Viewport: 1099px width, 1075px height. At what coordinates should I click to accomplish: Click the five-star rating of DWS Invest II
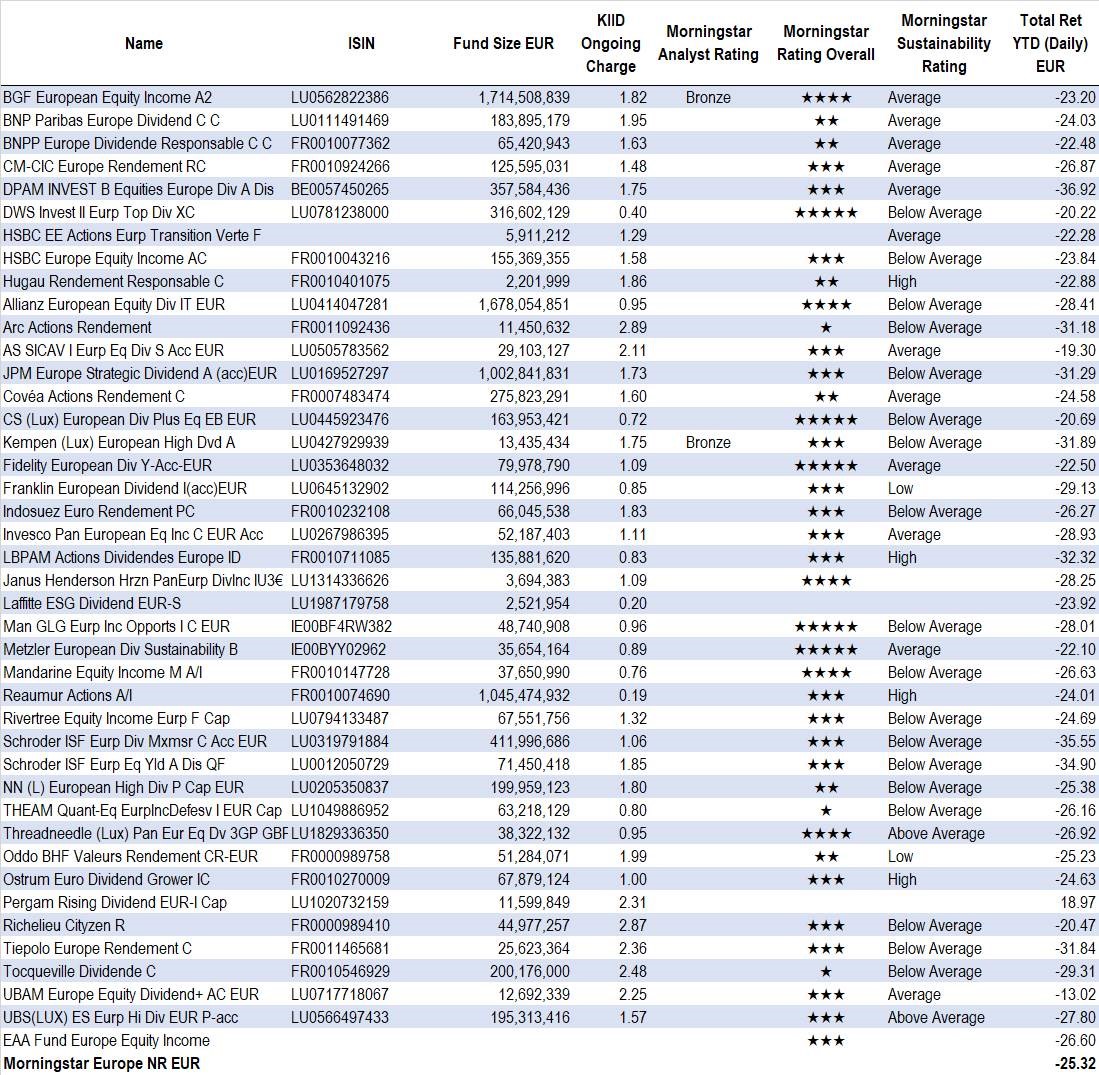tap(825, 213)
